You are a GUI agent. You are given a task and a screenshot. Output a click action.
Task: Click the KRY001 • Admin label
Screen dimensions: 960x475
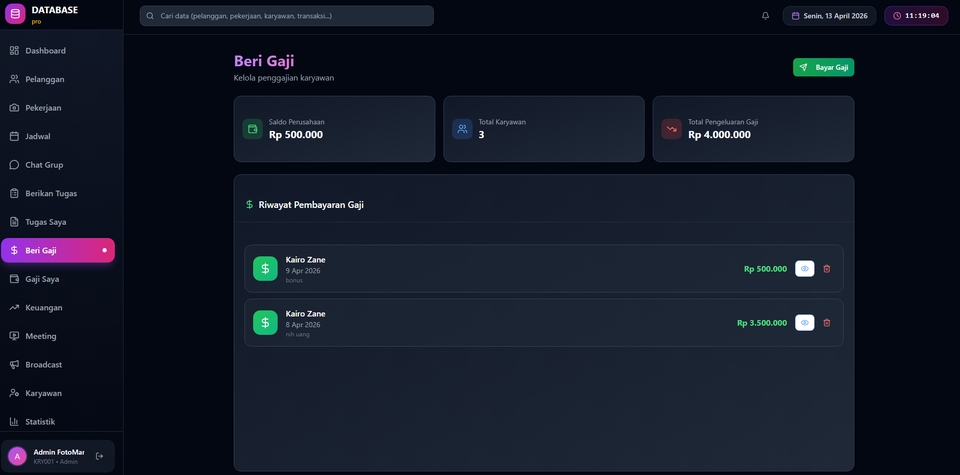pyautogui.click(x=56, y=462)
